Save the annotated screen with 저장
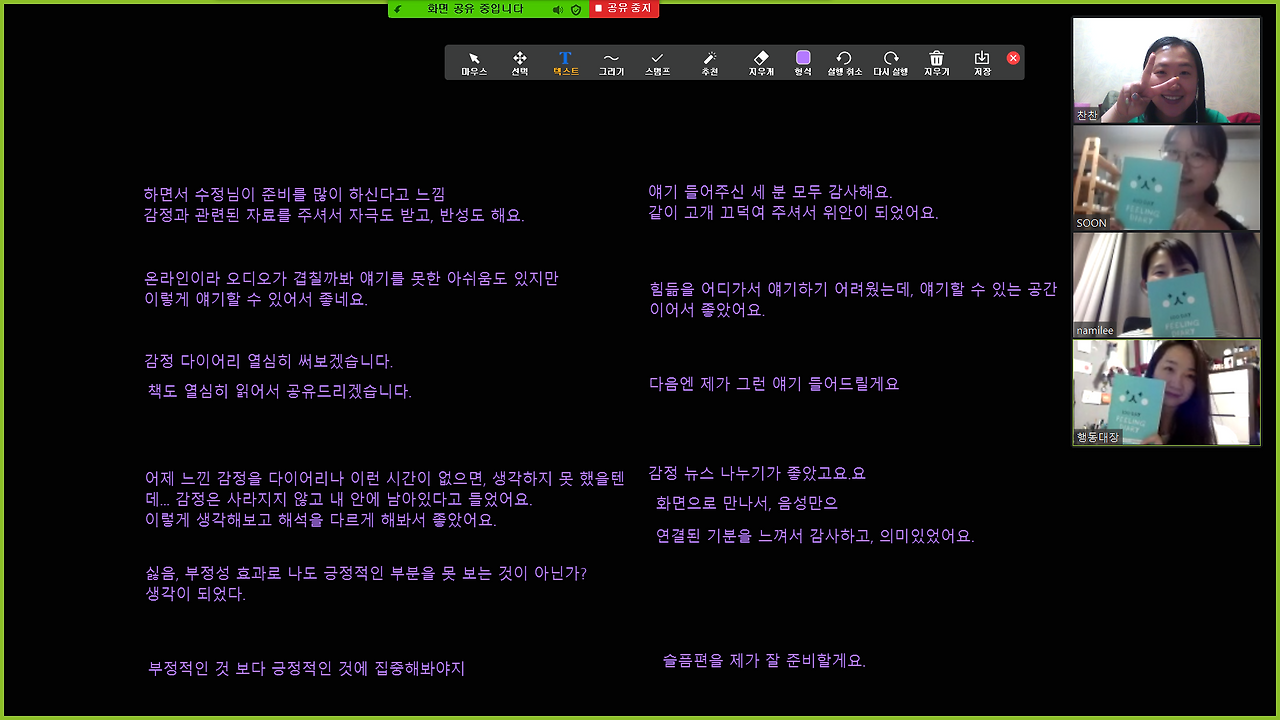Viewport: 1280px width, 720px height. tap(981, 62)
